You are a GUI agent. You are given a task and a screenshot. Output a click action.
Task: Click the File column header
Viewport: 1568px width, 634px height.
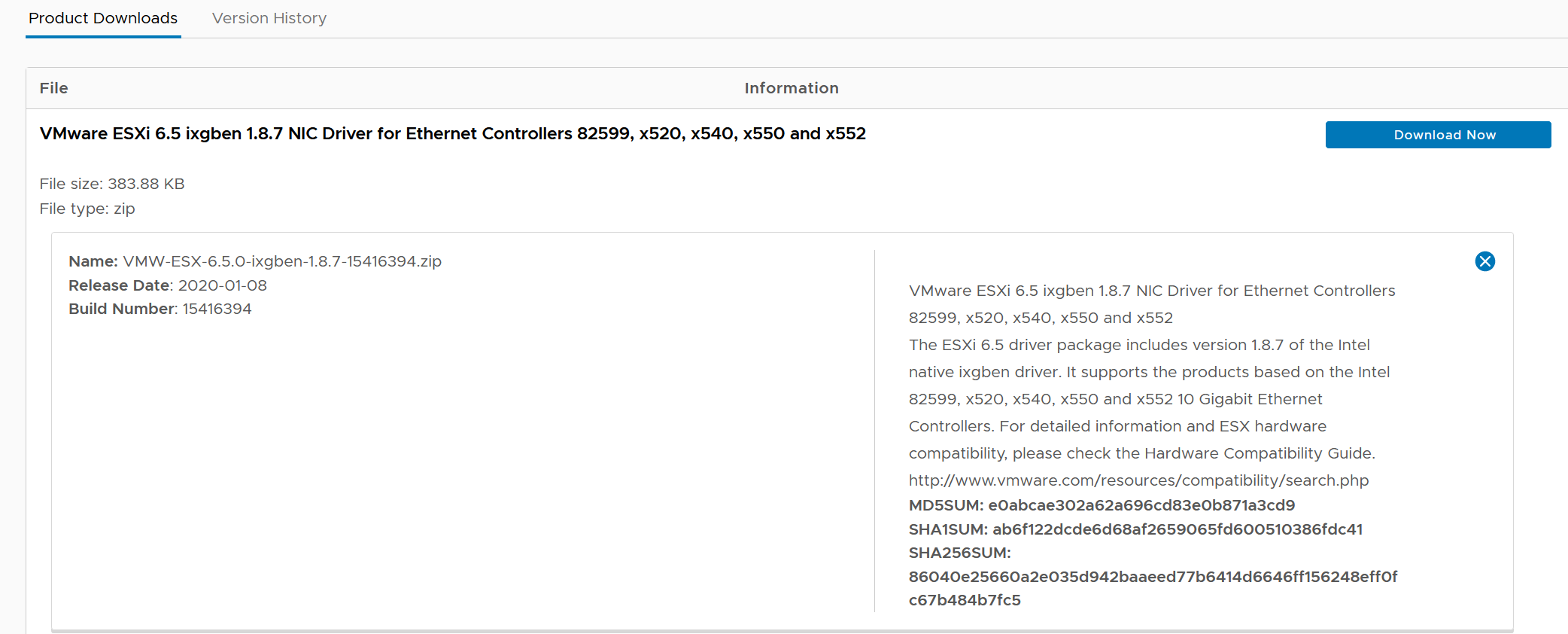(53, 88)
